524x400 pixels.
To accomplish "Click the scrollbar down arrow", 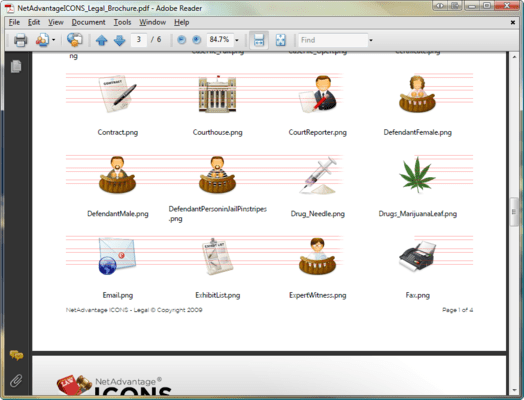I will (x=514, y=390).
